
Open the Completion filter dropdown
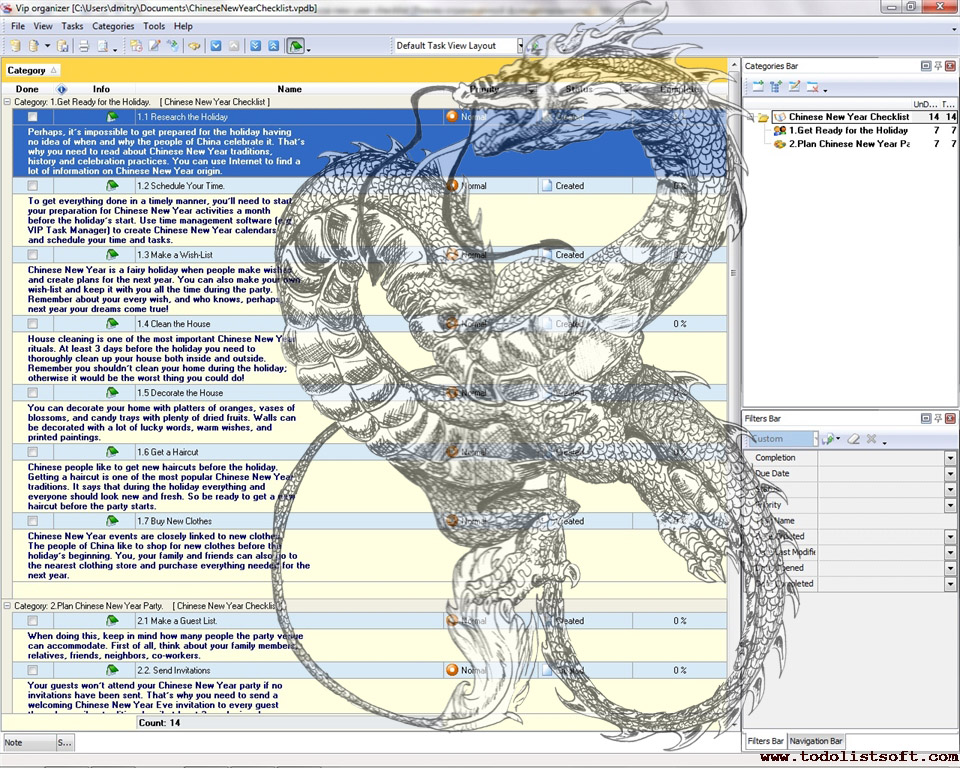(950, 458)
